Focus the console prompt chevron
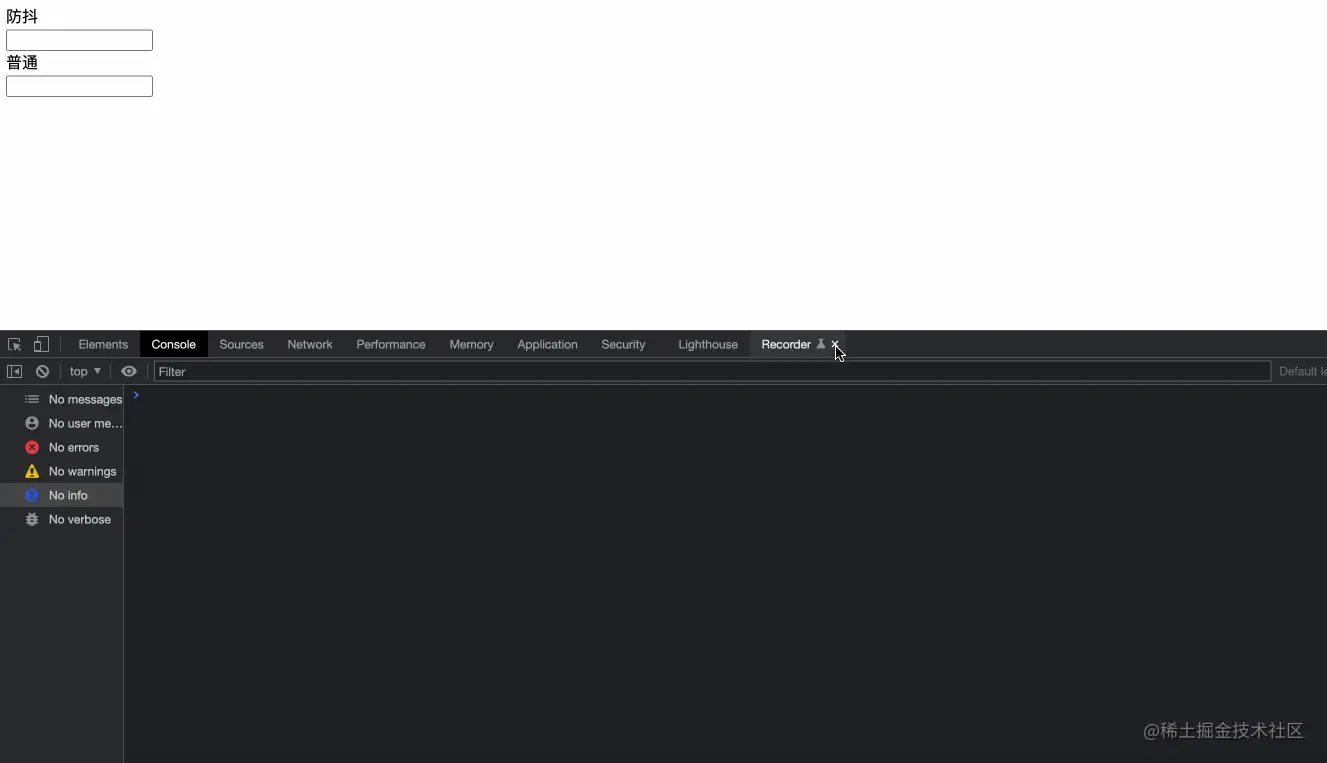 tap(136, 395)
